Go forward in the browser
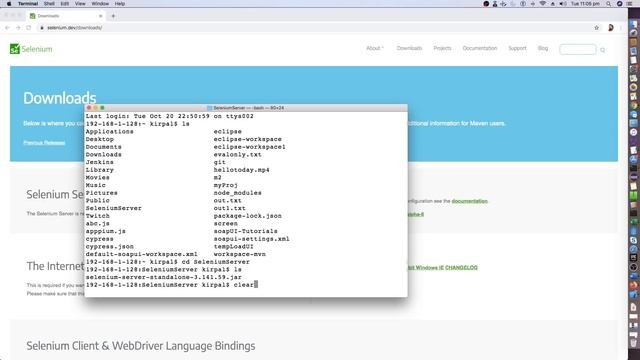 tap(18, 28)
